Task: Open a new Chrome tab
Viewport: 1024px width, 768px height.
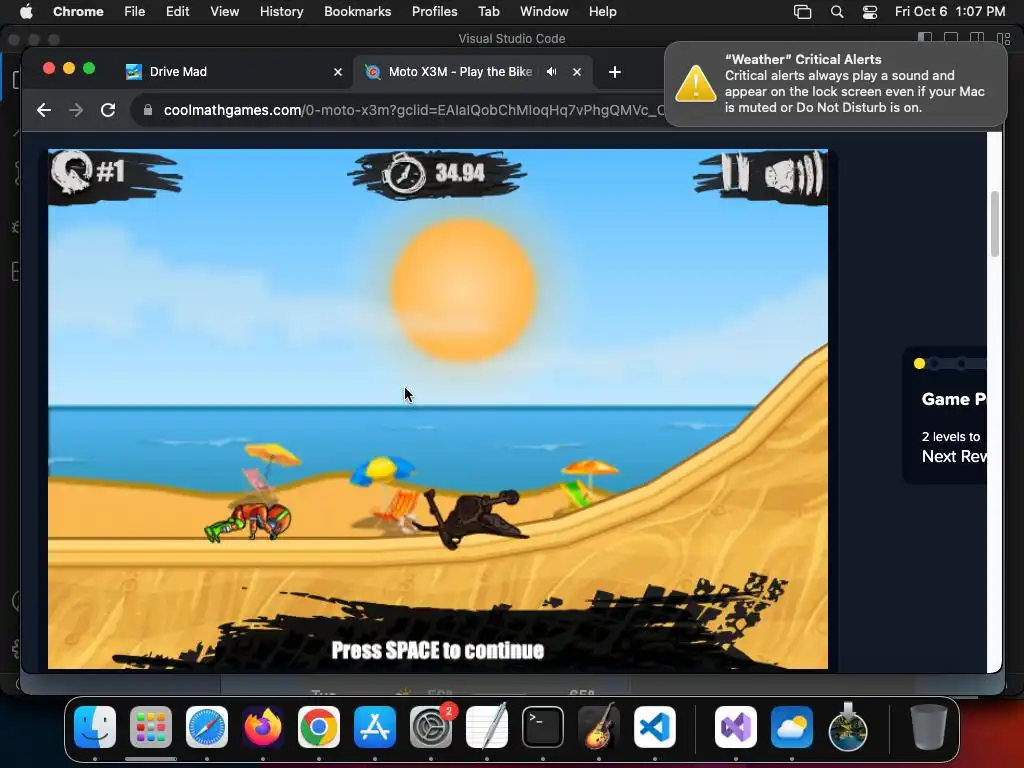Action: (615, 72)
